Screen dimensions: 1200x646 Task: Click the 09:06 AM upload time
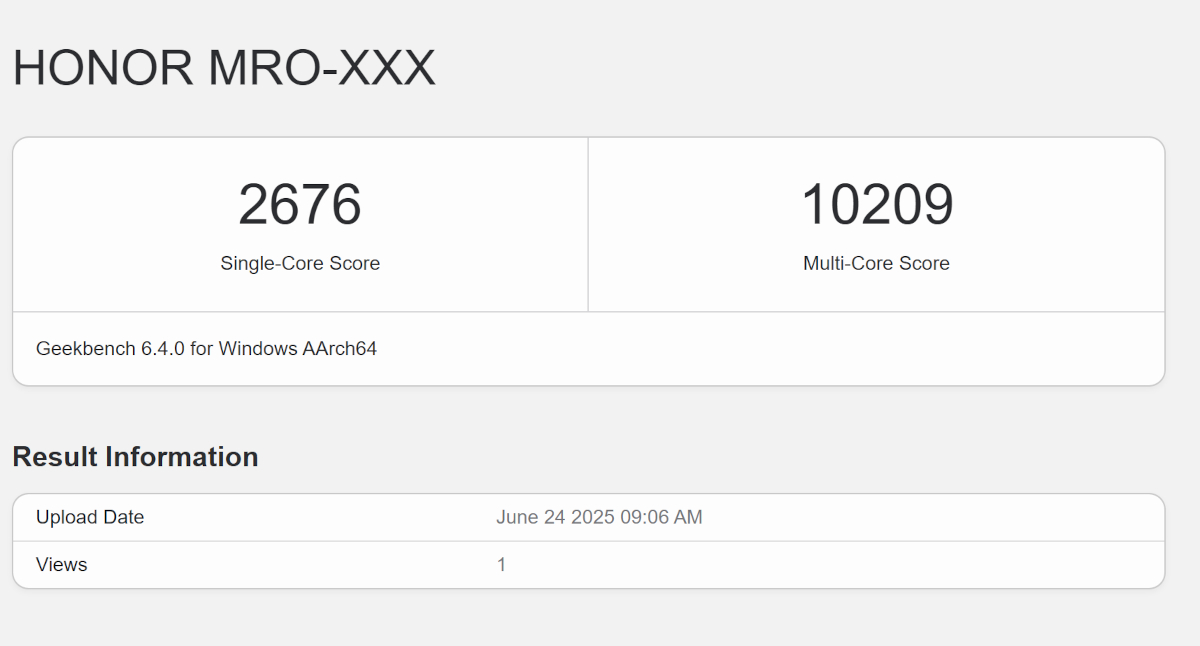tap(663, 518)
